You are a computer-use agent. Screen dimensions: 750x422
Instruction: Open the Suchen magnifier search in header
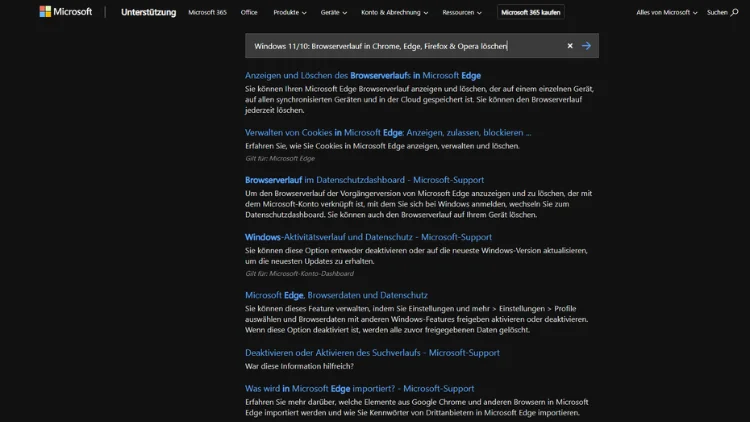722,12
